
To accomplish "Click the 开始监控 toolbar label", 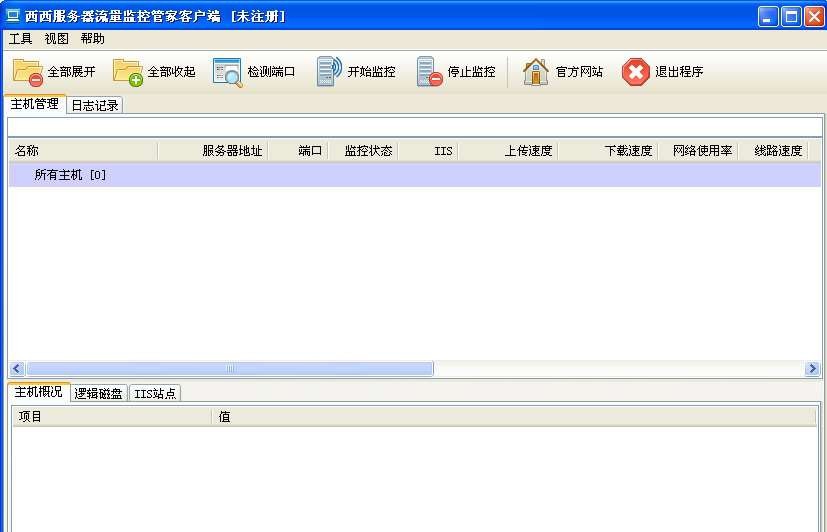I will point(371,72).
